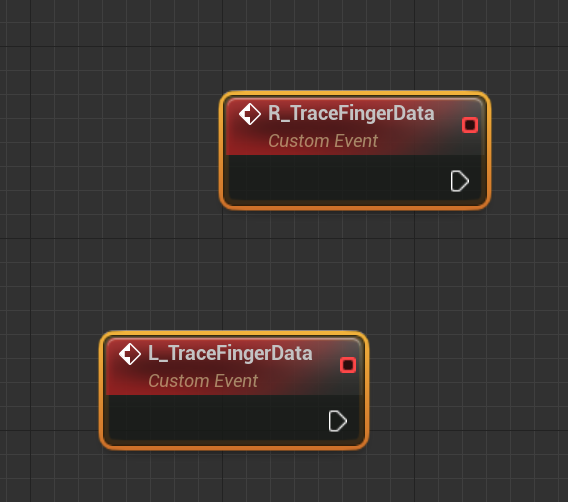Click Custom Event subtitle on R_TraceFingerData

(x=323, y=141)
